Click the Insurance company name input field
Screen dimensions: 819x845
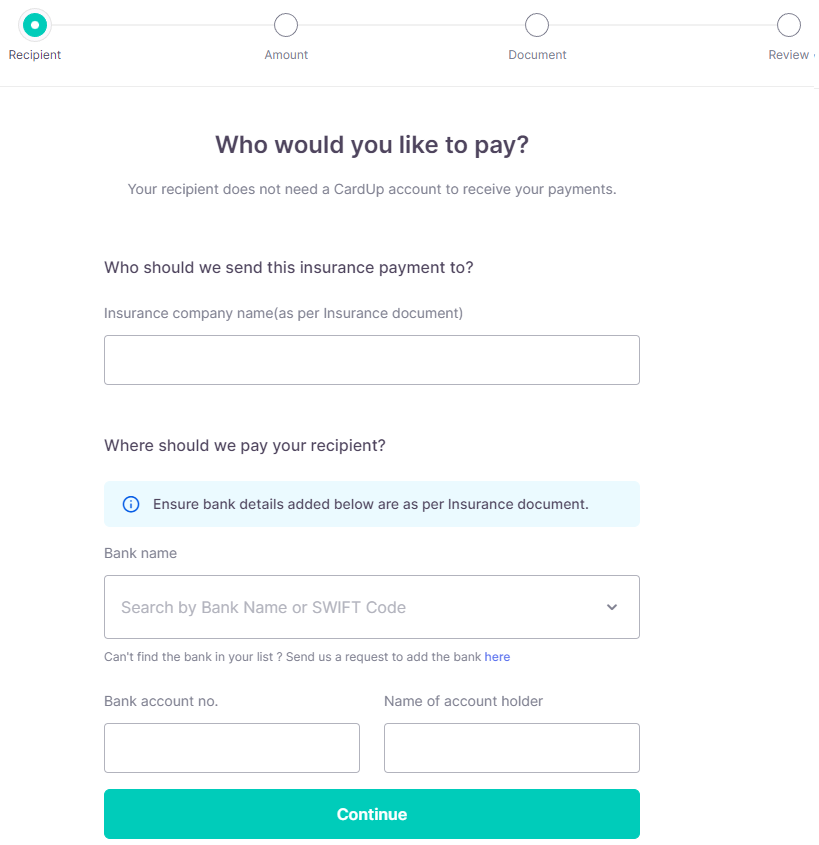click(372, 359)
